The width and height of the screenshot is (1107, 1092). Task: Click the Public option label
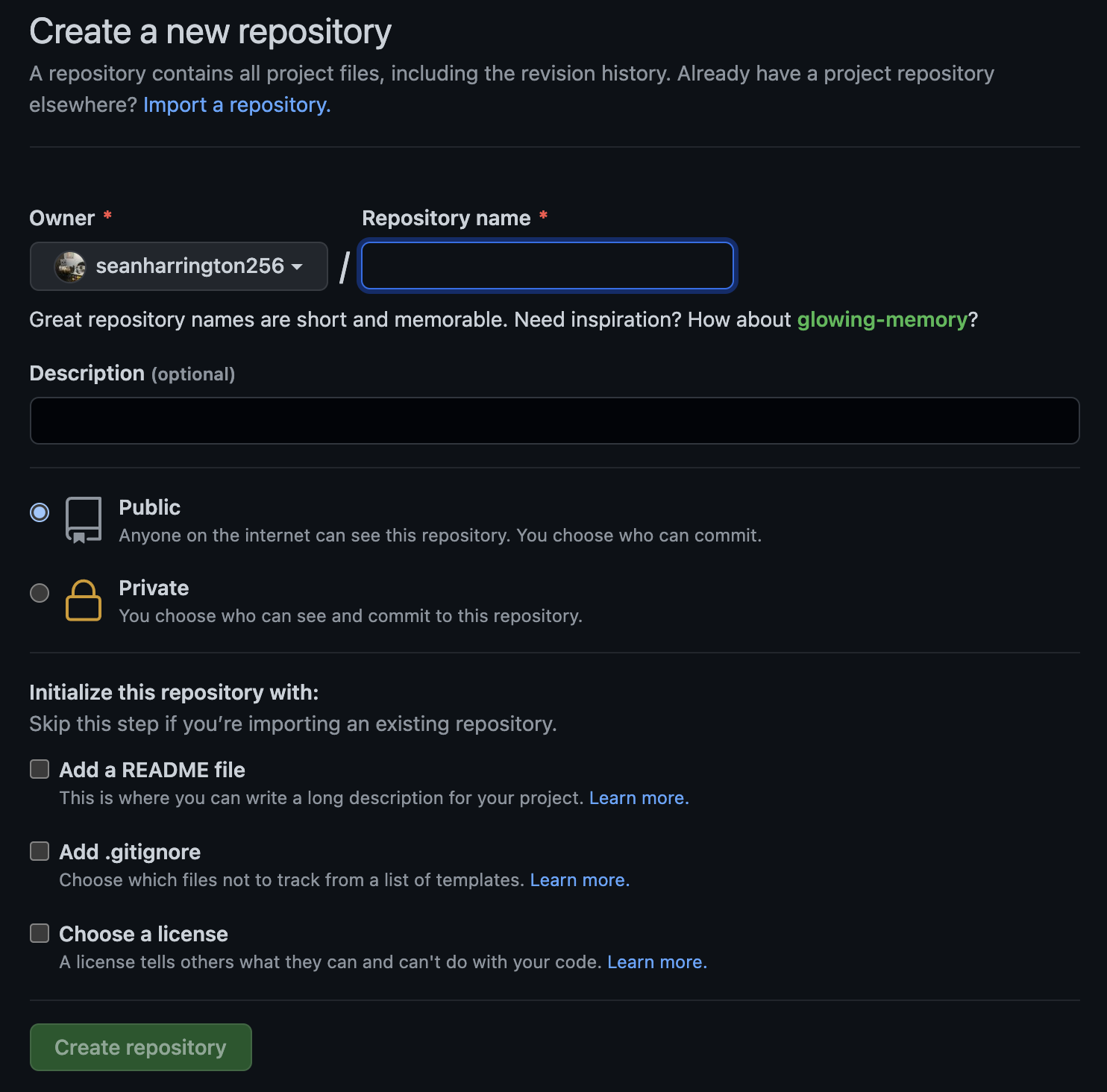tap(150, 507)
